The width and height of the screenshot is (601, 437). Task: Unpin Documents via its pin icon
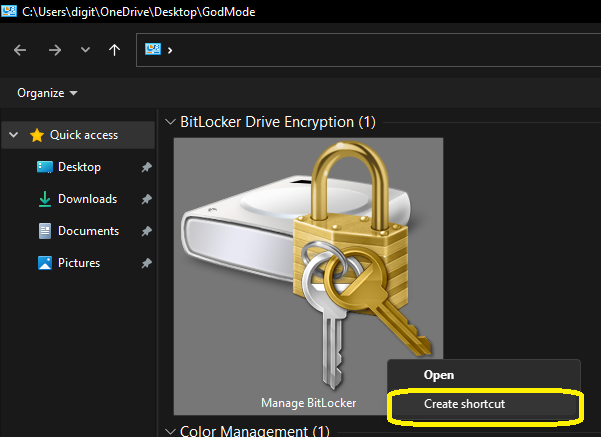tap(146, 231)
